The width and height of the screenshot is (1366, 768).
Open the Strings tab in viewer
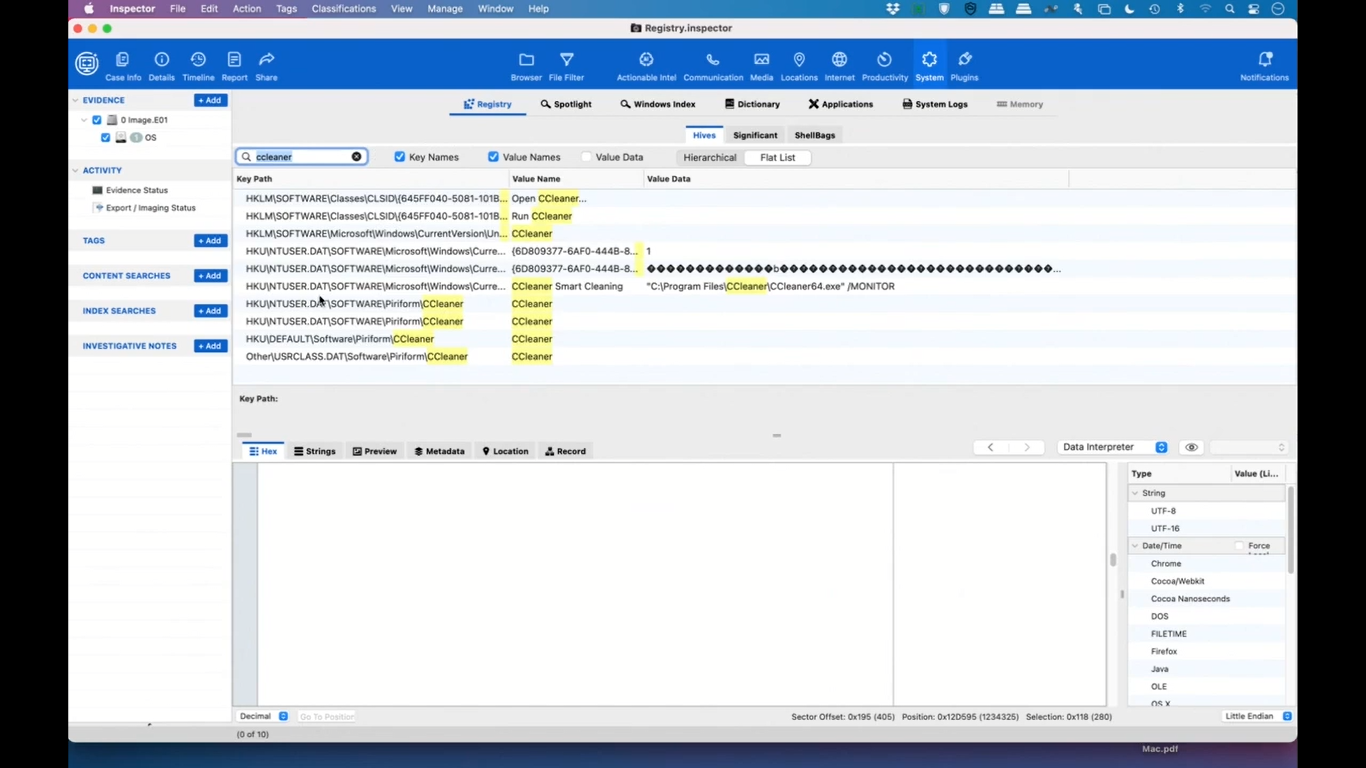point(315,451)
